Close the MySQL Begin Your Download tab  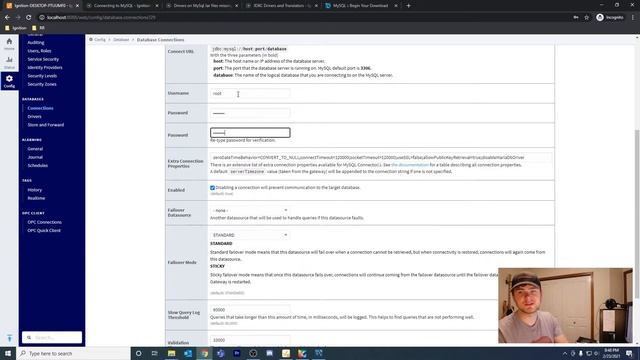(x=396, y=6)
